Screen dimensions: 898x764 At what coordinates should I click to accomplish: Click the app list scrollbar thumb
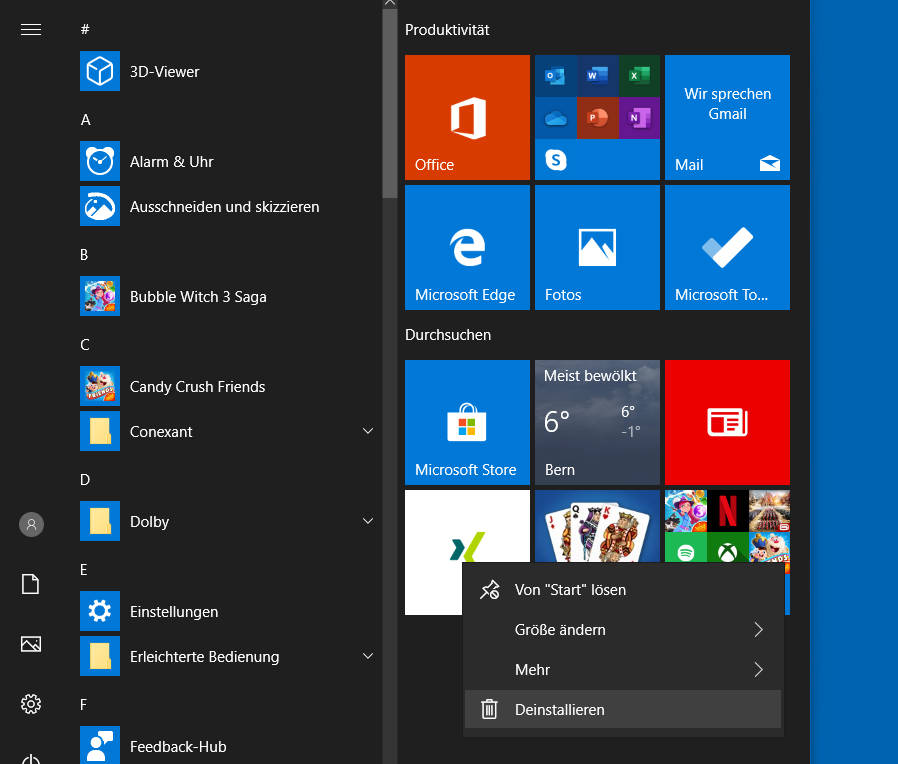[x=390, y=103]
